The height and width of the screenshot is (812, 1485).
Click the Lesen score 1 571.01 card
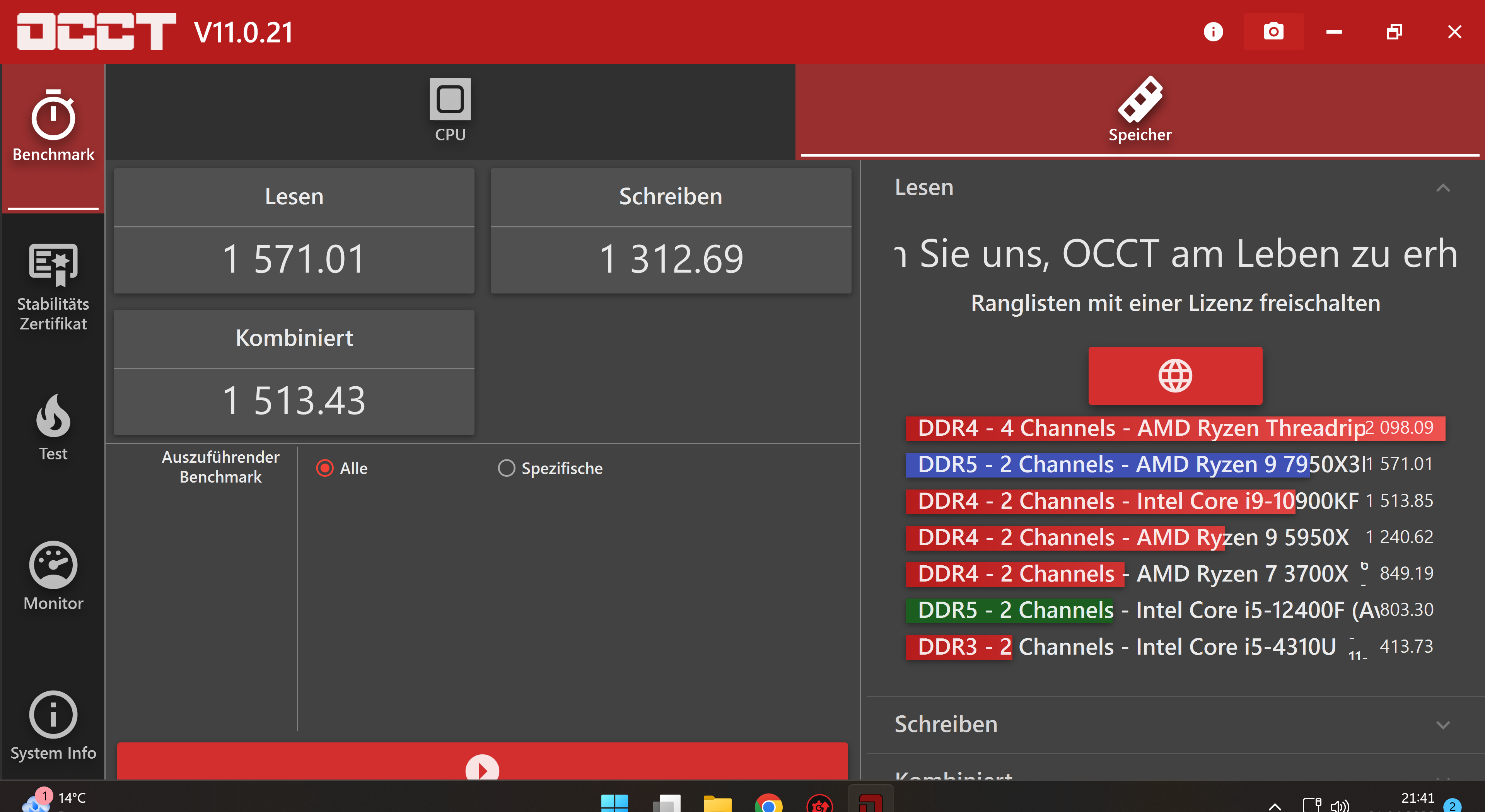point(294,259)
